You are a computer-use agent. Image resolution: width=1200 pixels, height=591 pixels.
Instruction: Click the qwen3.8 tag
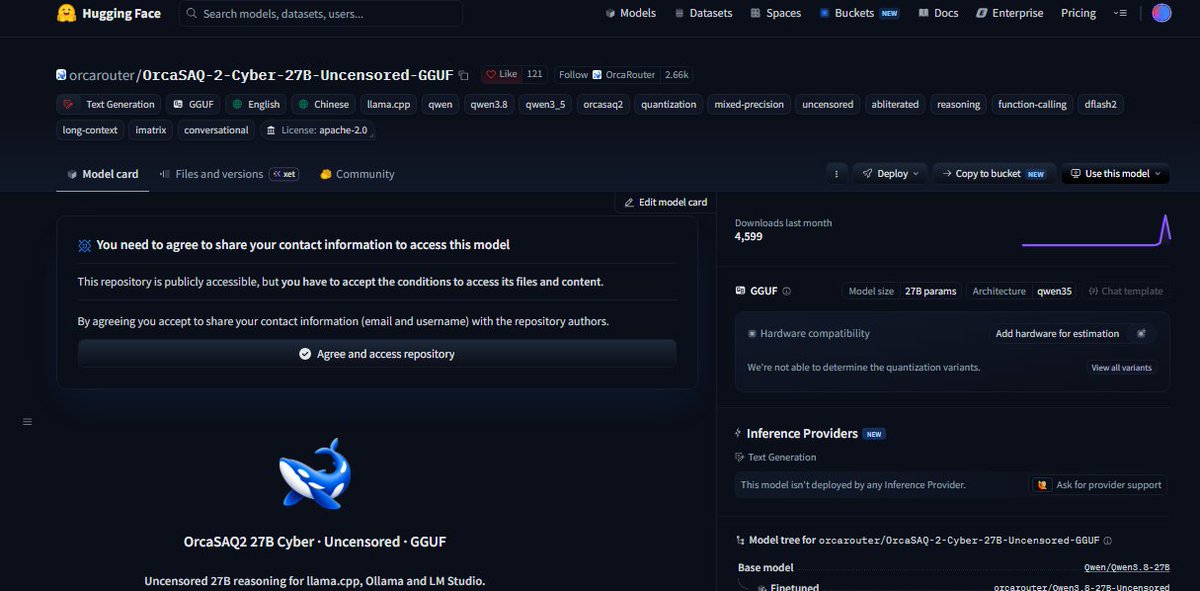(x=488, y=104)
